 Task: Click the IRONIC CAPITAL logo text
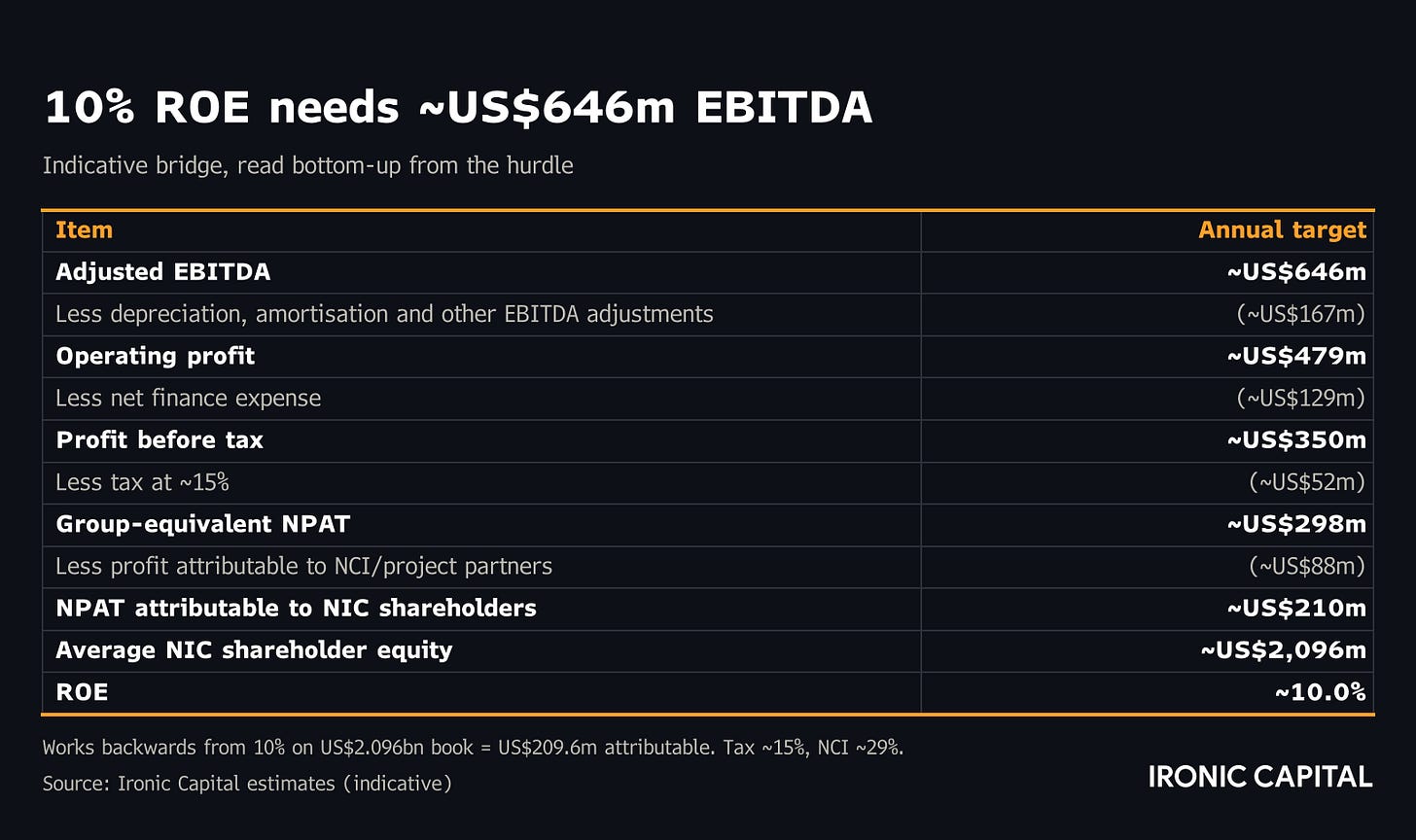pos(1260,777)
